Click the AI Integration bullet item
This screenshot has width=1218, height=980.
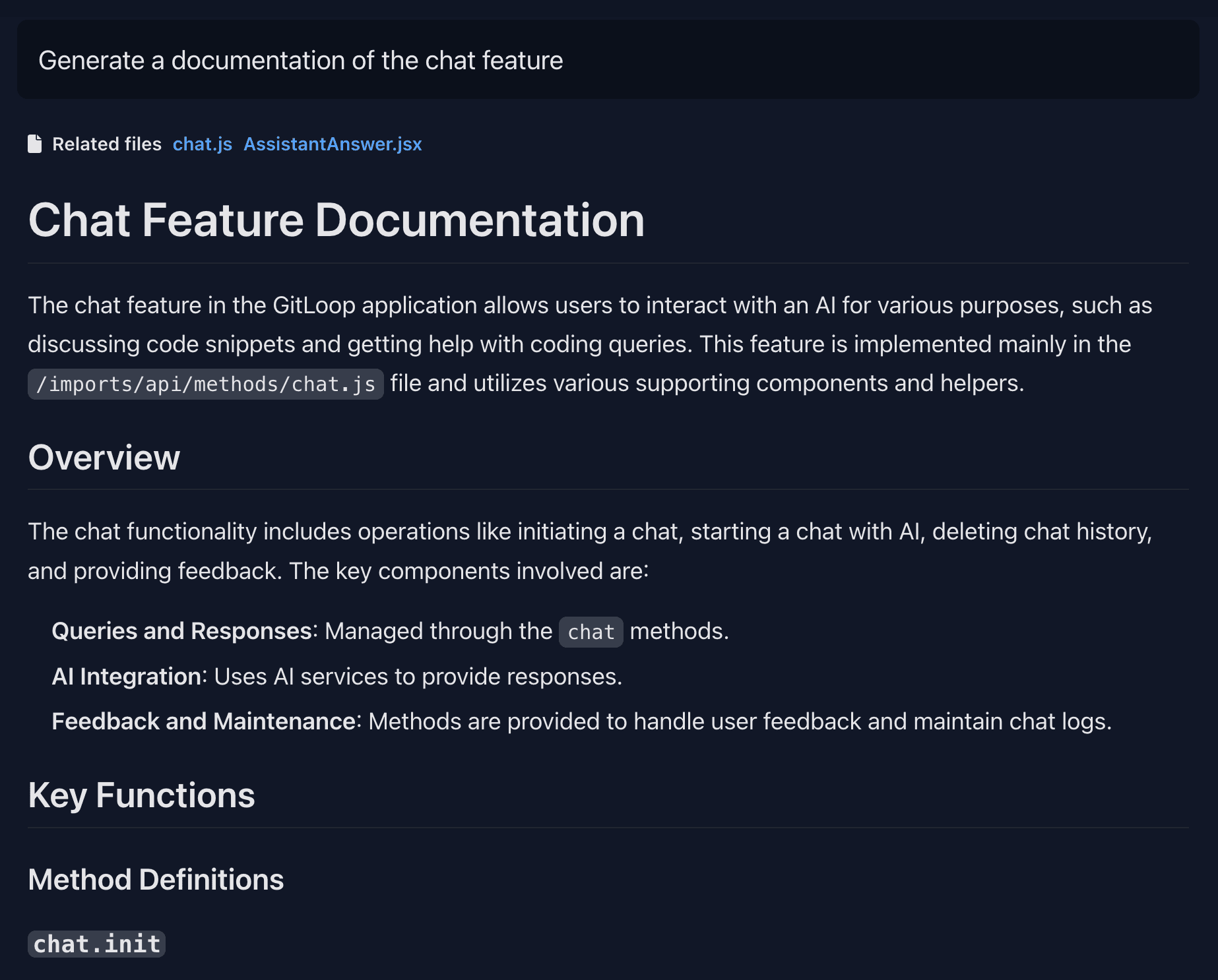[337, 677]
